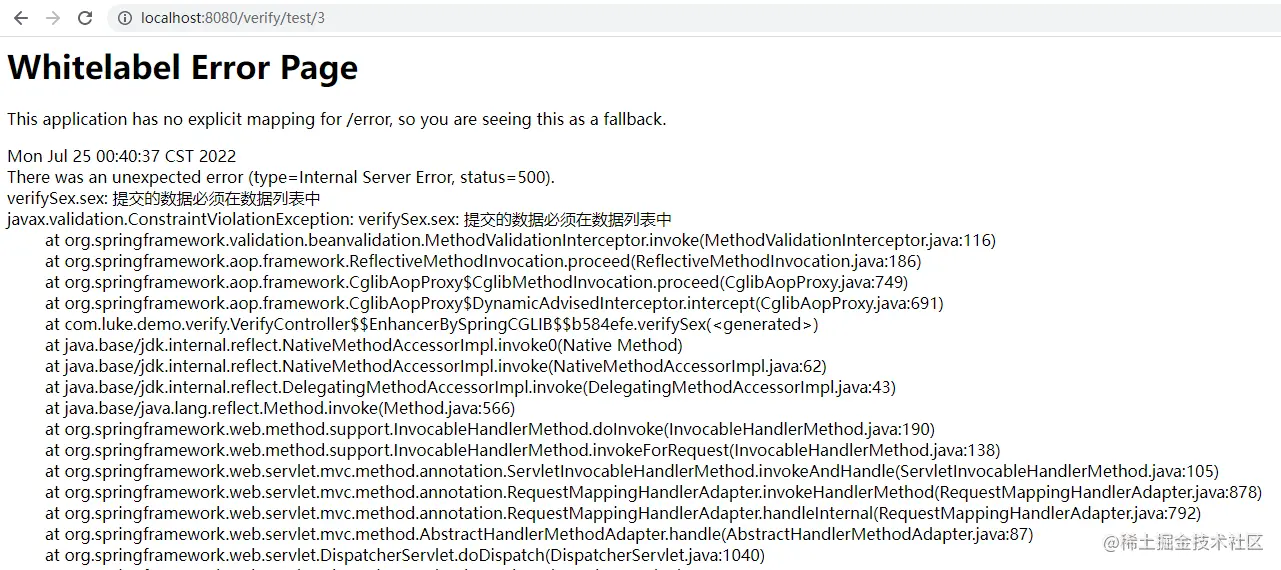Click the javax.validation.ConstraintViolationException line
This screenshot has height=570, width=1281.
pyautogui.click(x=339, y=219)
